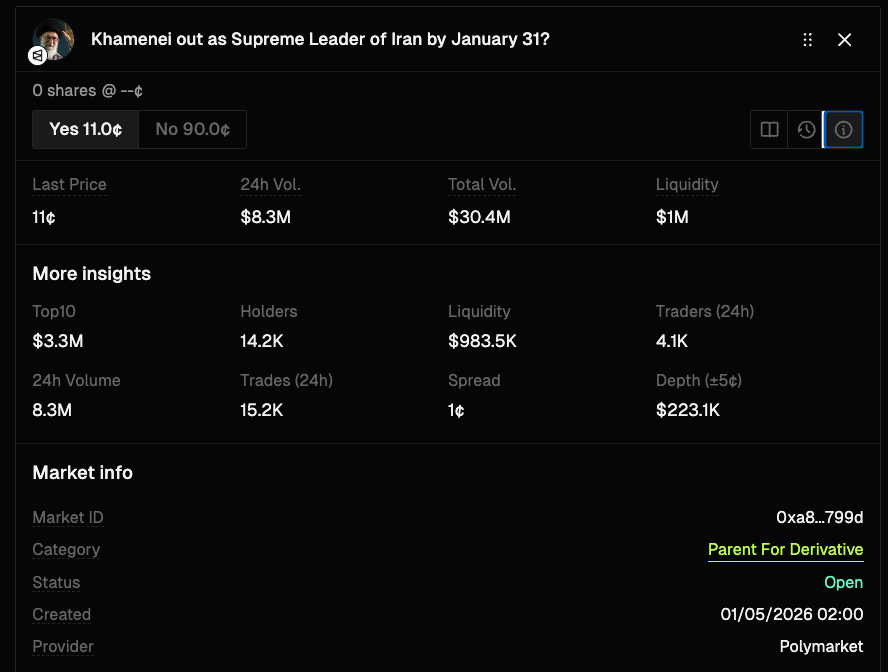Viewport: 888px width, 672px height.
Task: Open the trade history clock icon
Action: pos(806,130)
